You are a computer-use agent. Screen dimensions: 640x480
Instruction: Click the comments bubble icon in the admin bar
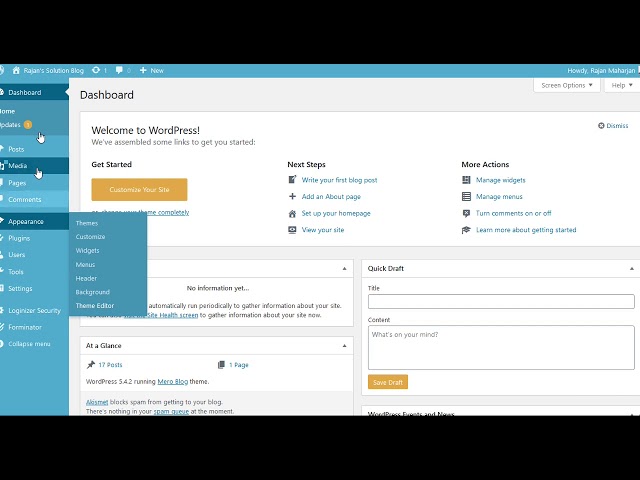tap(119, 70)
